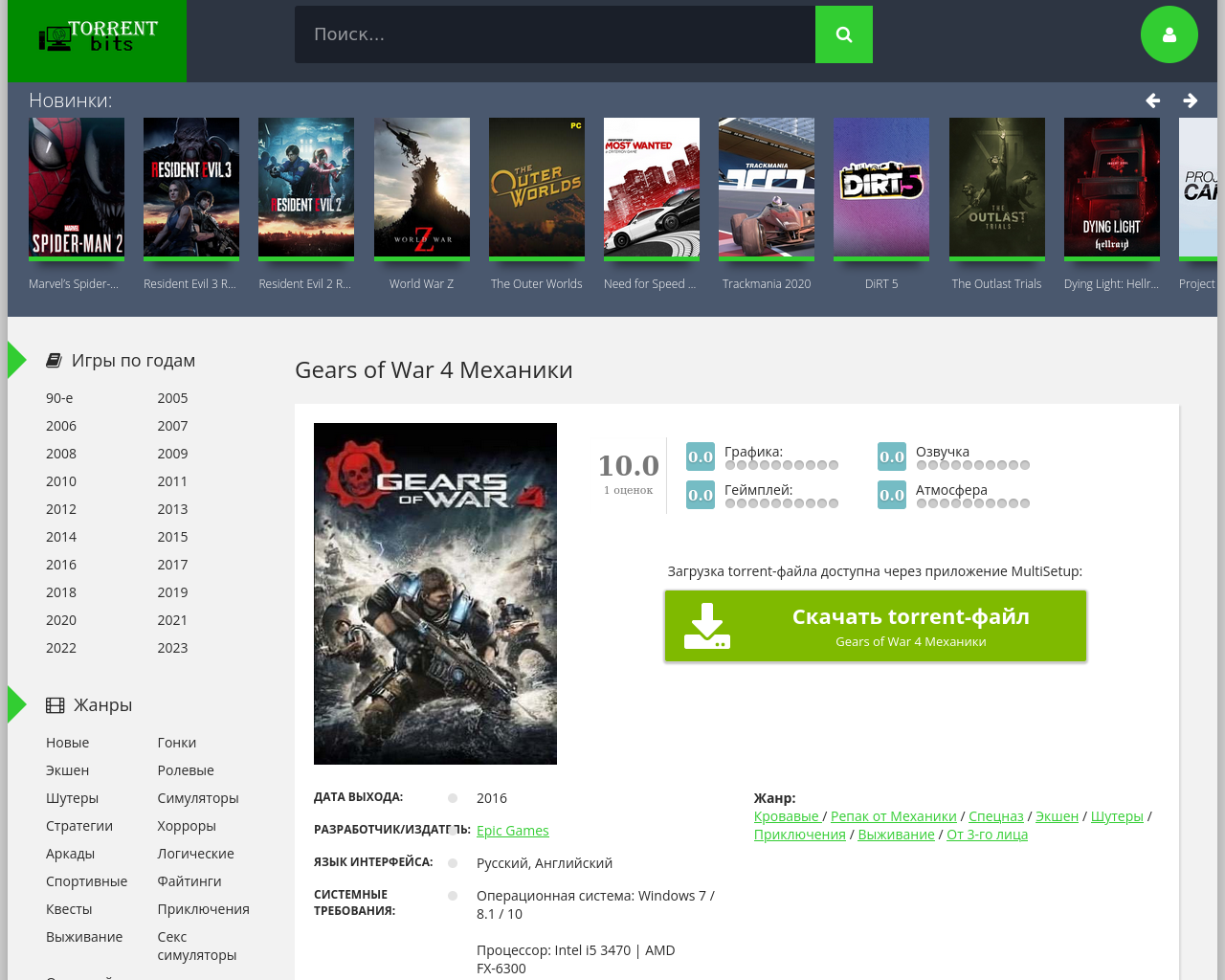This screenshot has width=1225, height=980.
Task: Click the film icon beside Жанры
Action: click(x=56, y=705)
